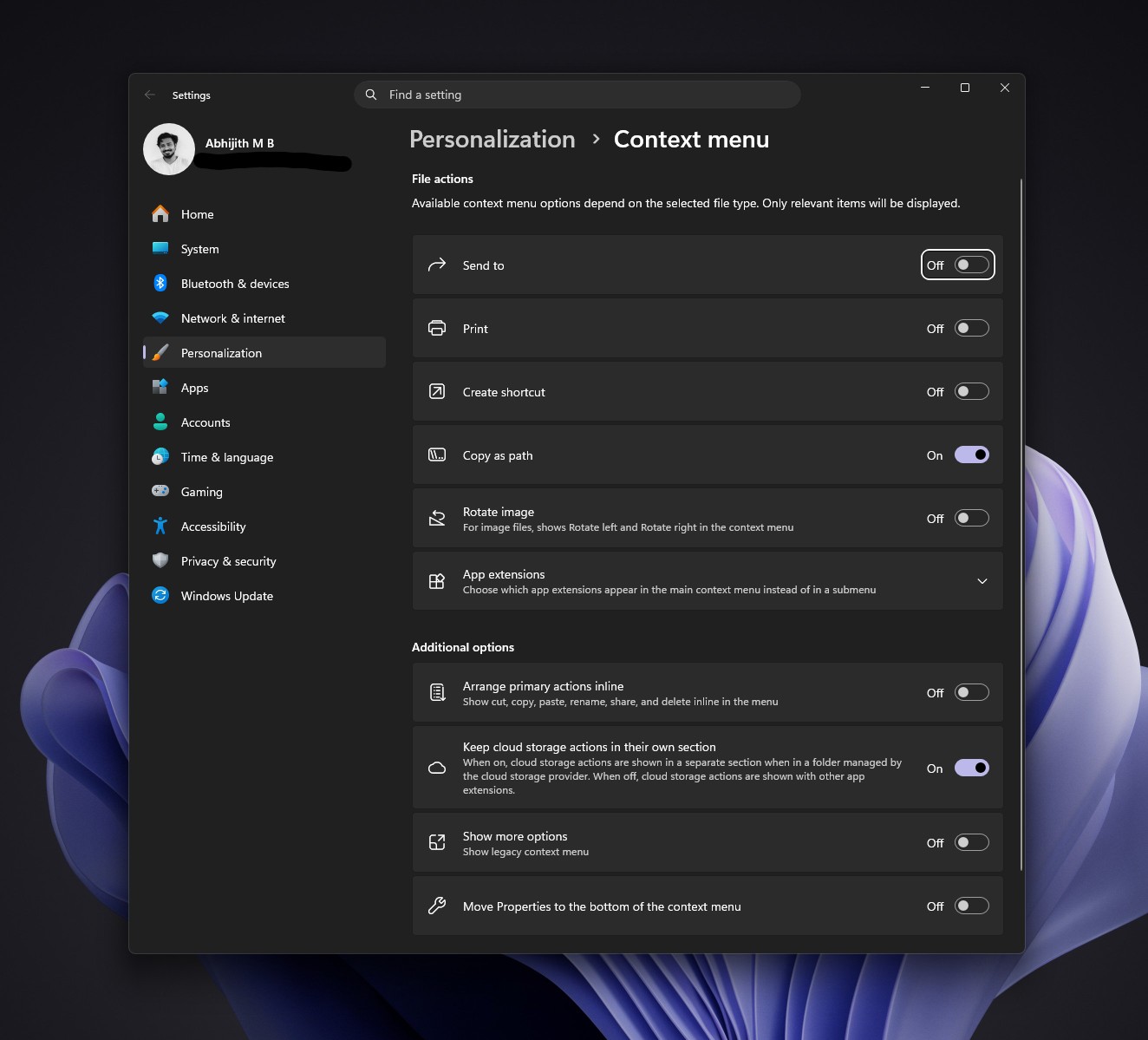Expand App extensions with its chevron
The height and width of the screenshot is (1040, 1148).
(x=982, y=581)
